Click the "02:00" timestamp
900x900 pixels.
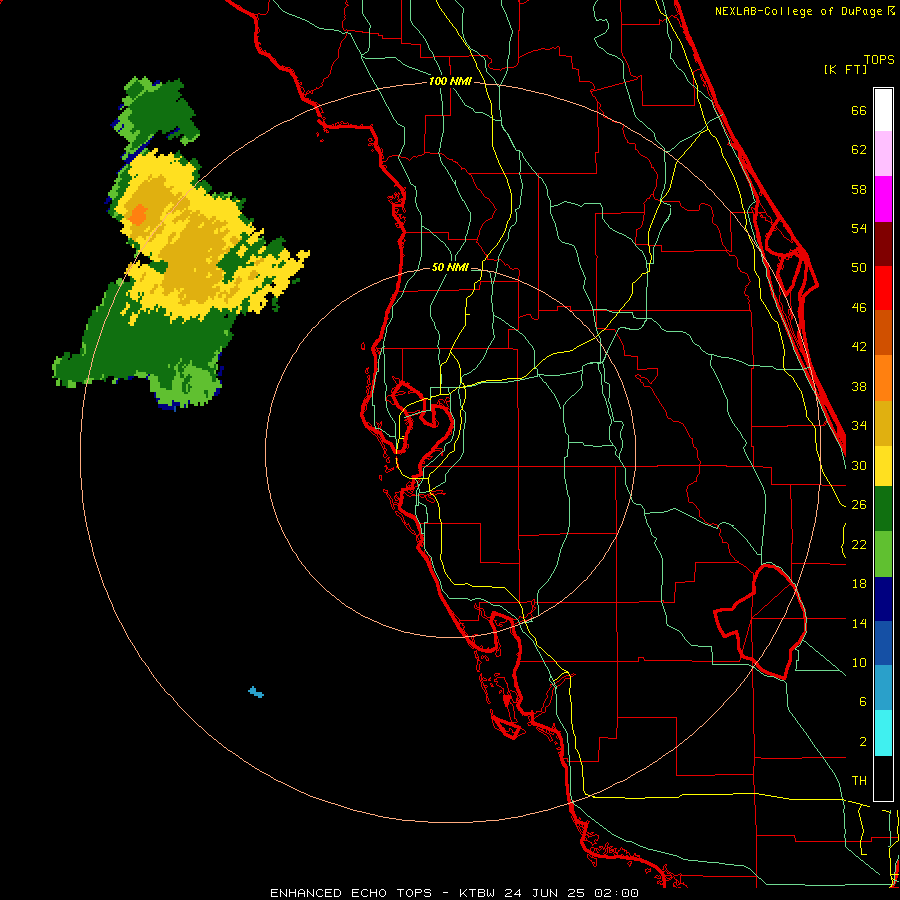pos(616,893)
